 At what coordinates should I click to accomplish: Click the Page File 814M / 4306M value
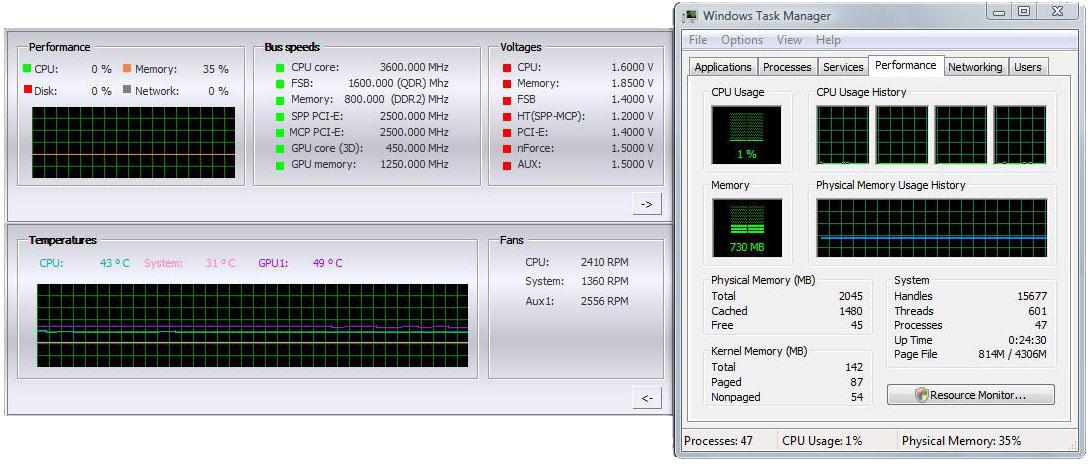coord(1012,354)
